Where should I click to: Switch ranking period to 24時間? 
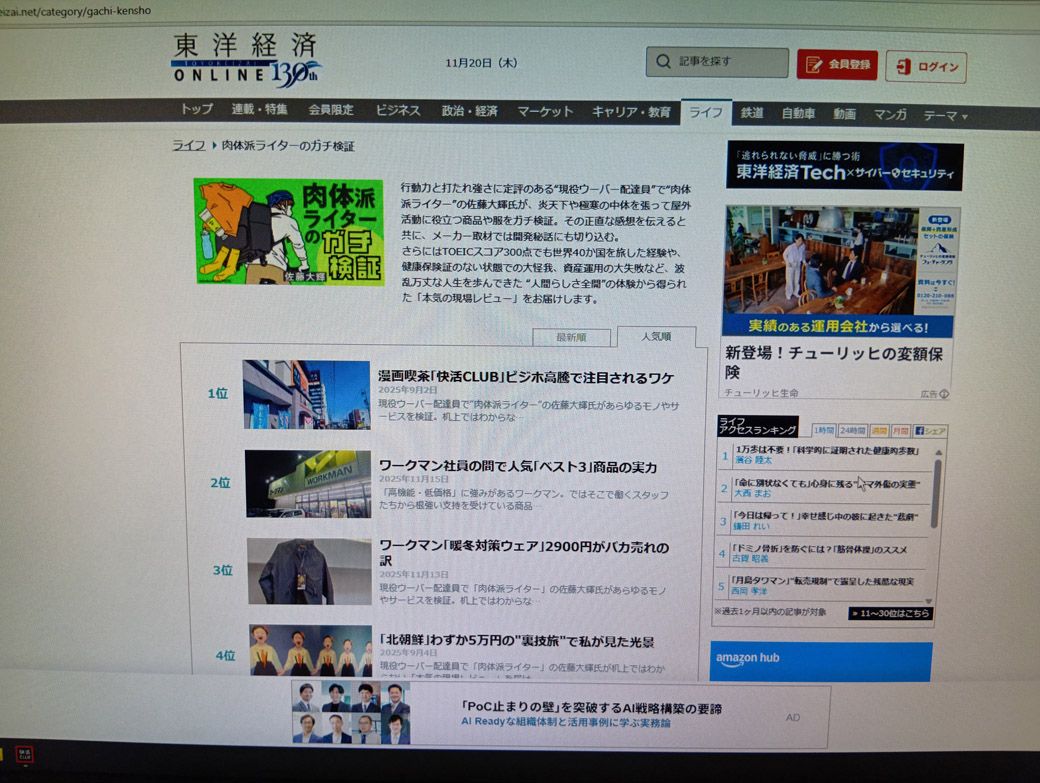tap(854, 430)
